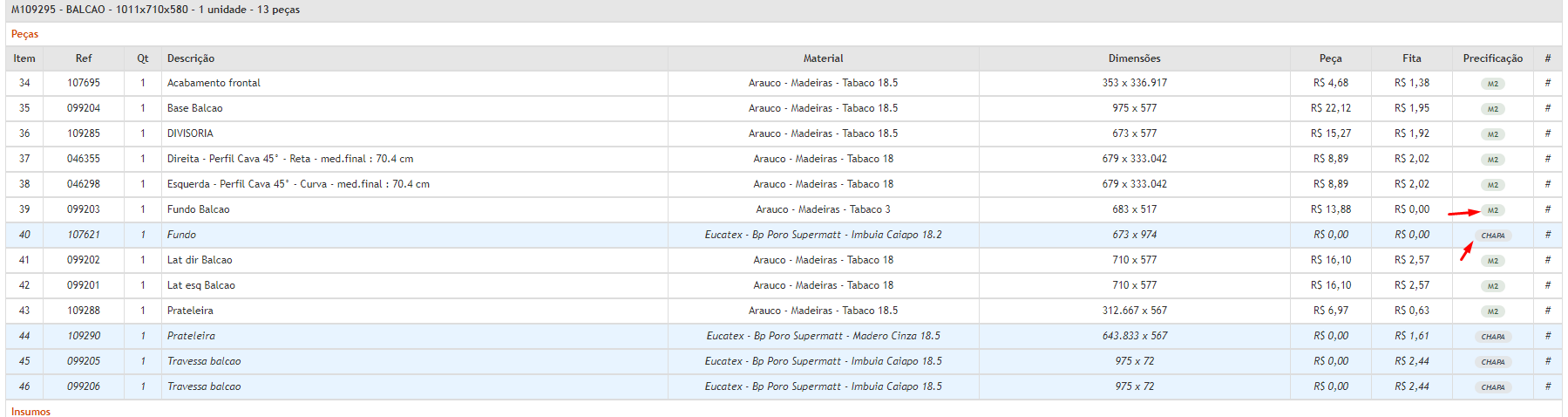Sort by the Descrição column header
1568x417 pixels.
pyautogui.click(x=191, y=58)
